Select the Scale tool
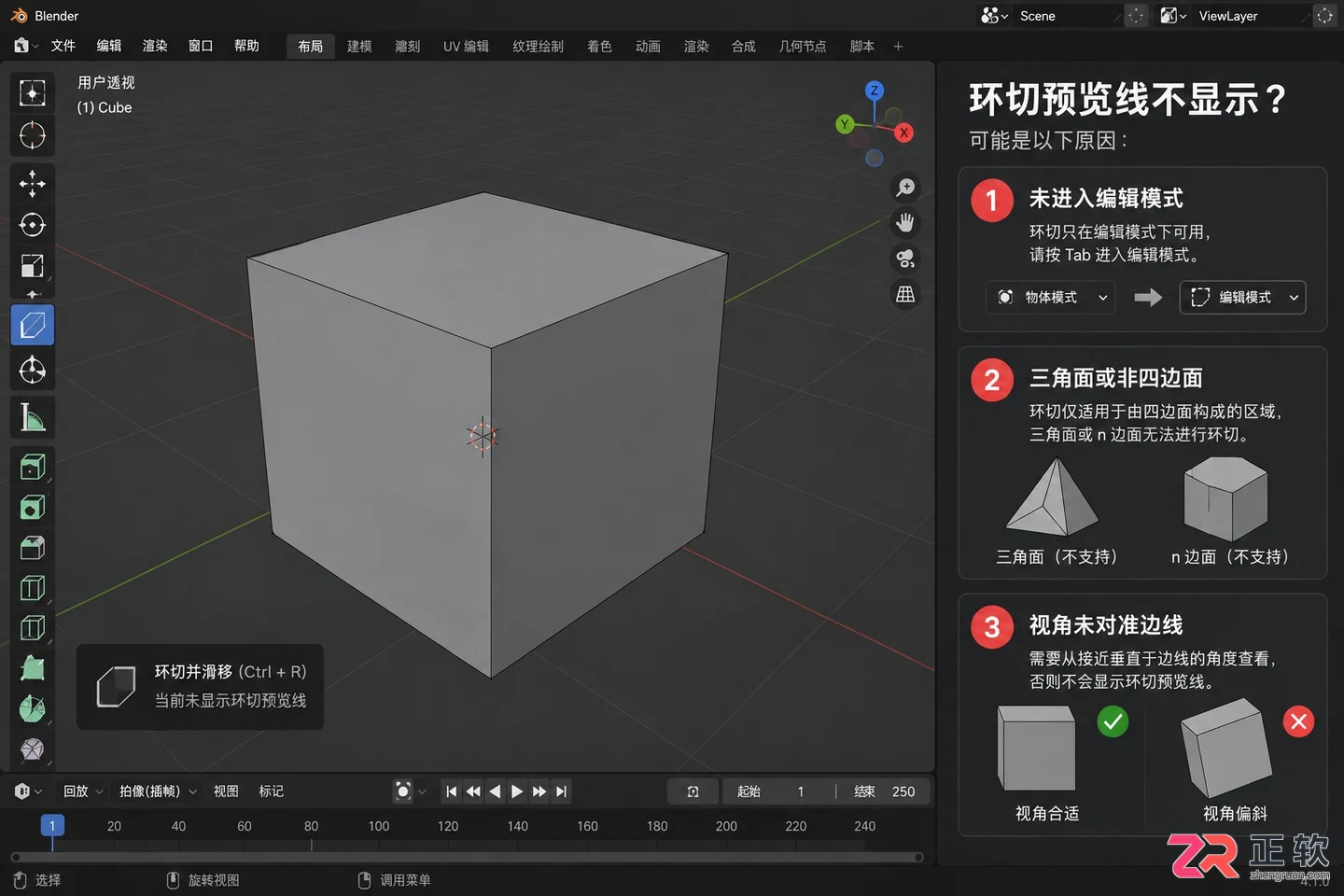The height and width of the screenshot is (896, 1344). tap(33, 266)
